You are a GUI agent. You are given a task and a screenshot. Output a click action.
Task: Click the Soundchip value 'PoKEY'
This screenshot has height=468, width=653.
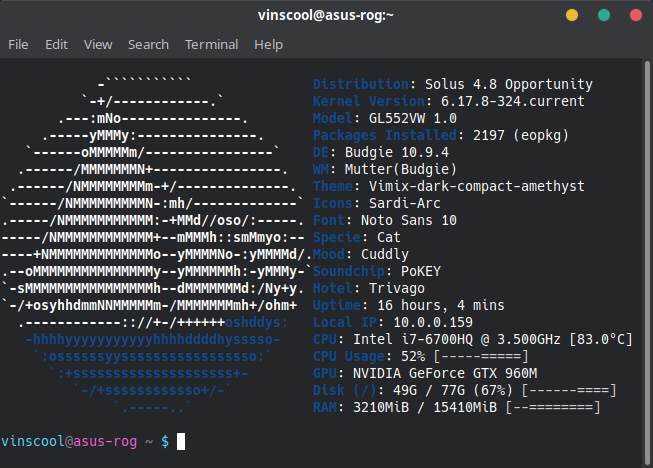coord(421,271)
